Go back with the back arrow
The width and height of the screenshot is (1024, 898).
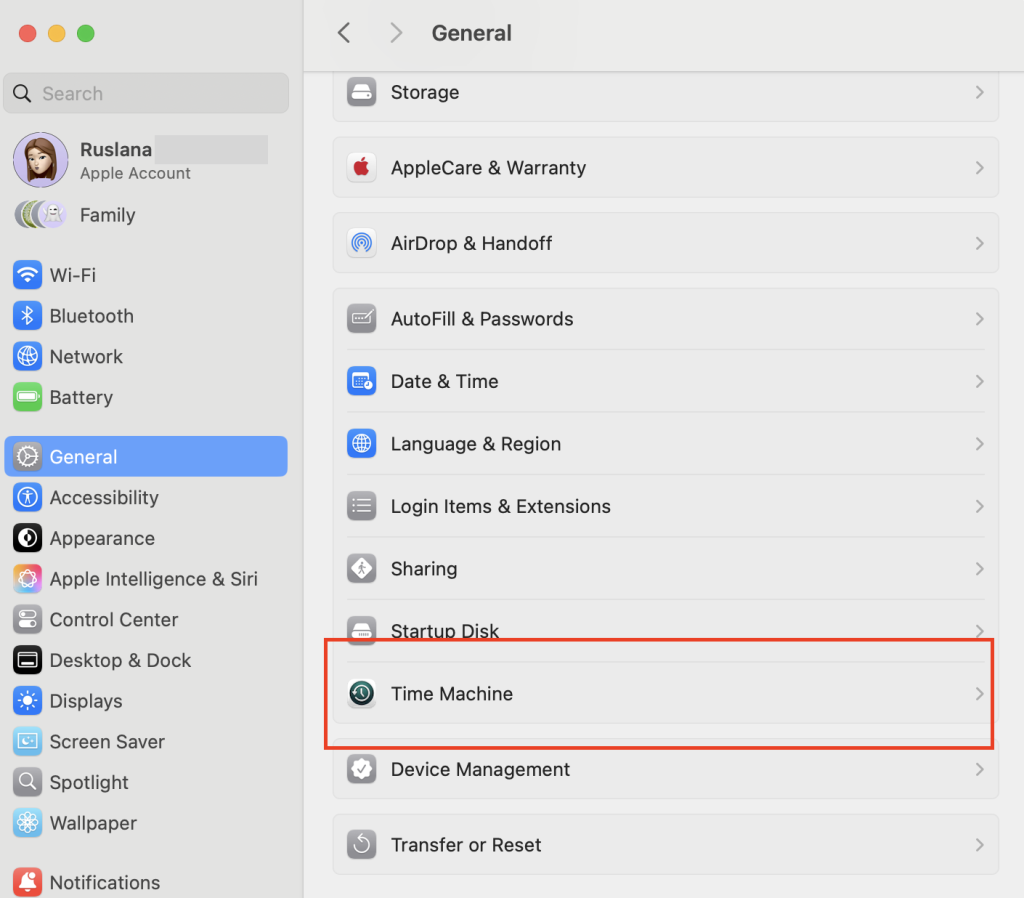pos(344,33)
